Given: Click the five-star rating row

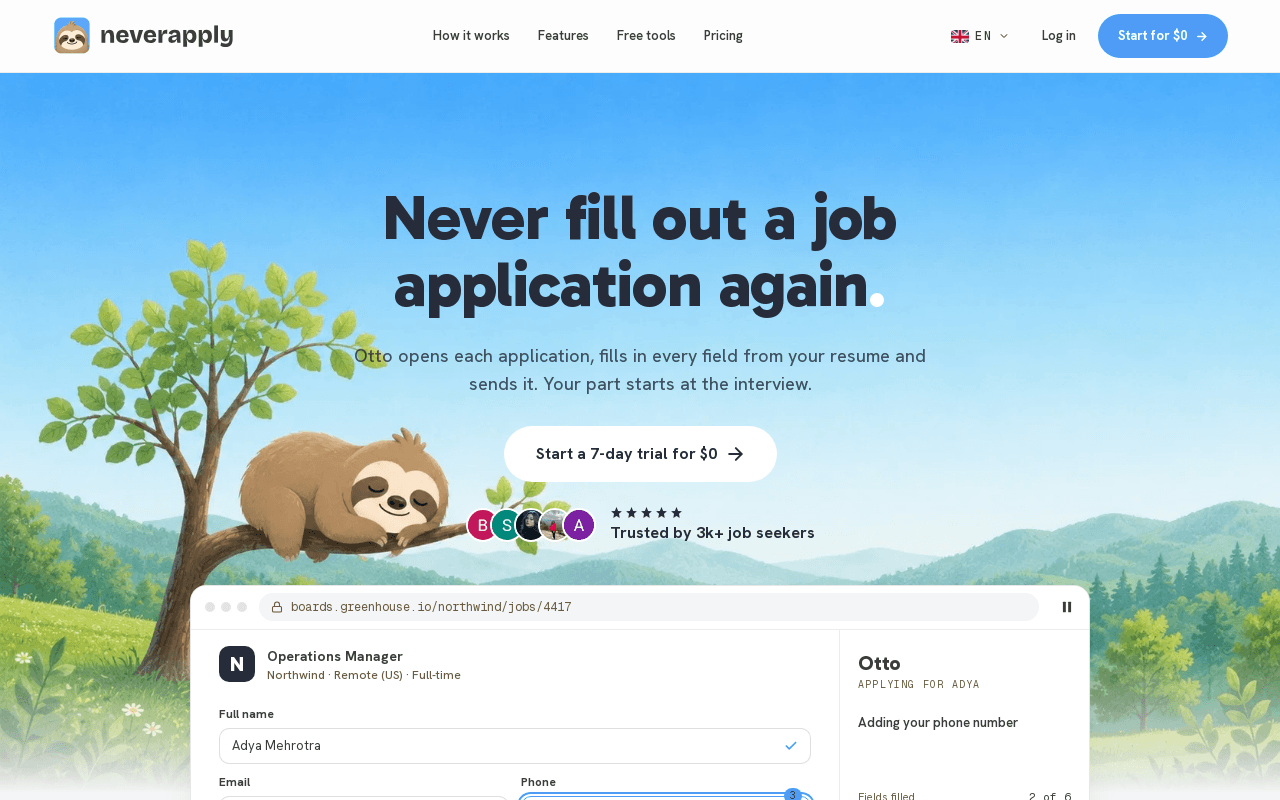Looking at the screenshot, I should [647, 513].
